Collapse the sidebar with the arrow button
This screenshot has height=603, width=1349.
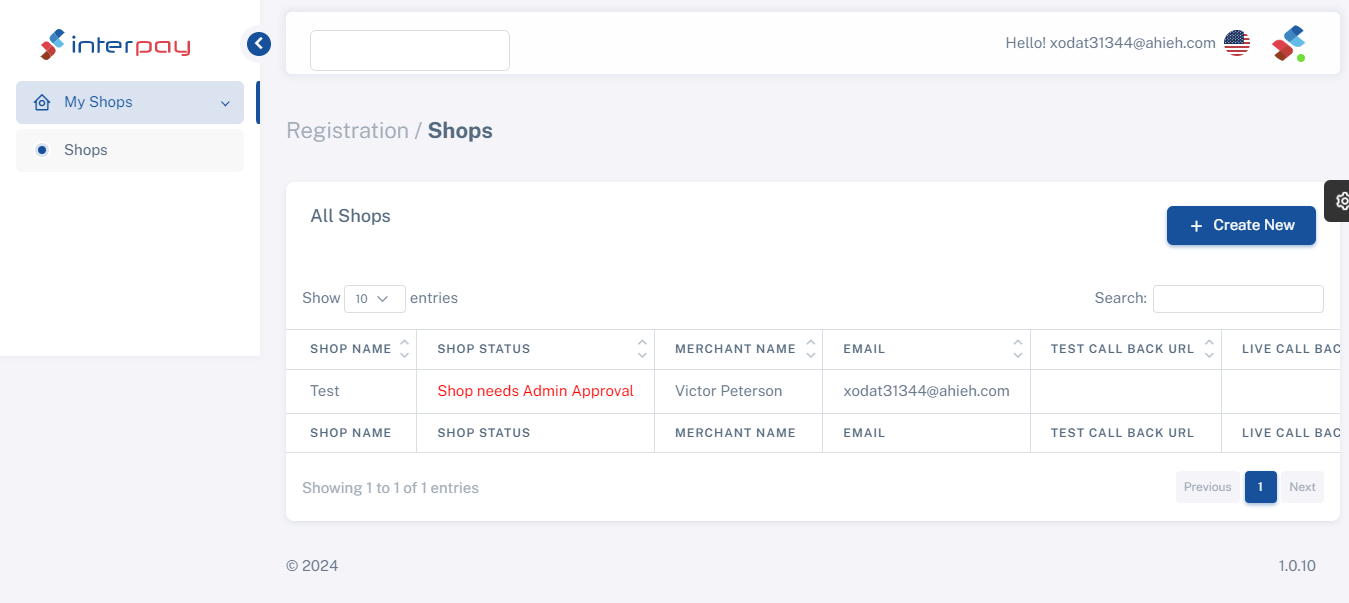(259, 44)
